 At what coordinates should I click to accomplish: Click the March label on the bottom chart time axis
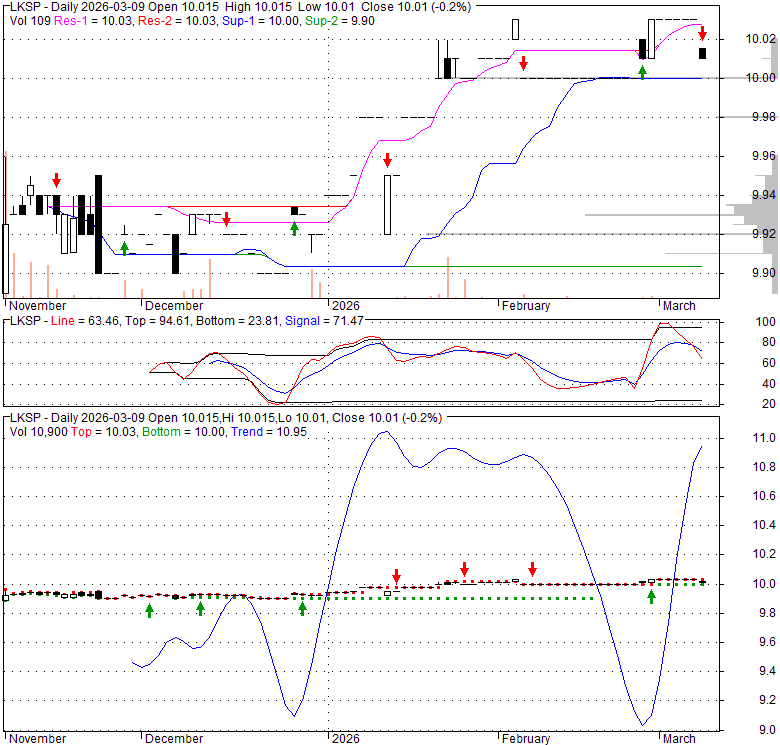point(679,739)
